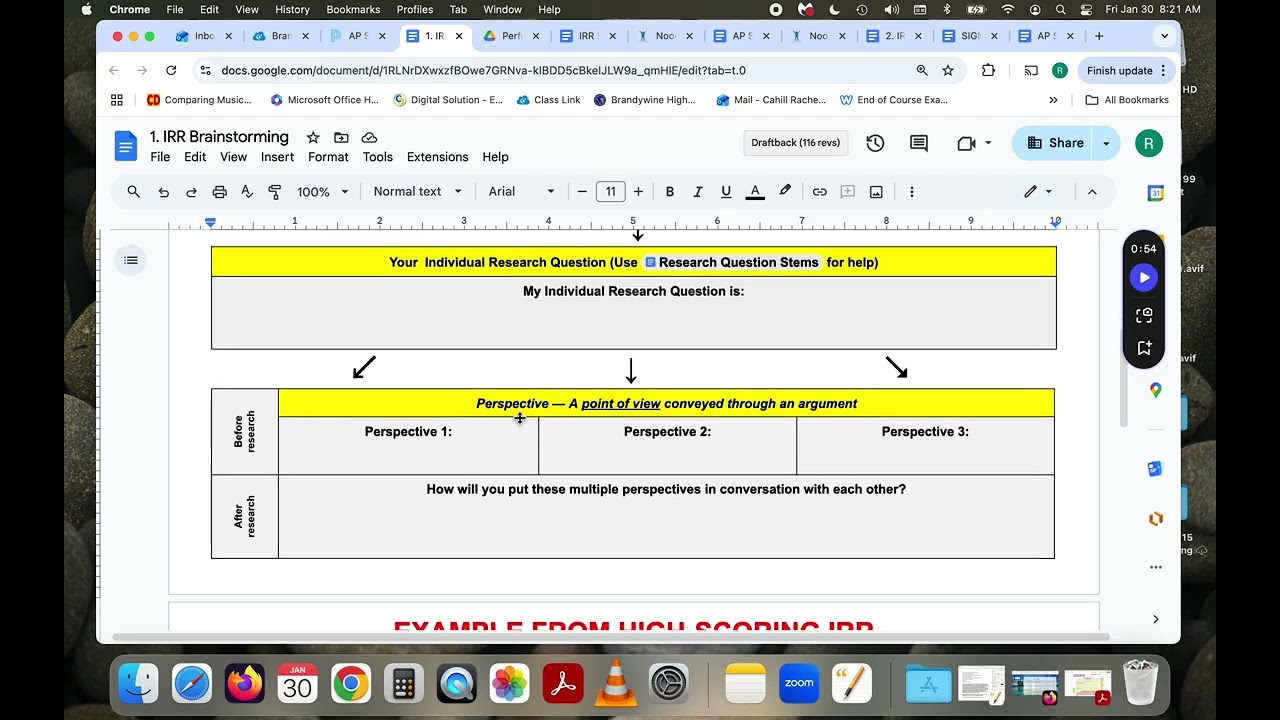Open the Docs home icon
1280x720 pixels.
(x=126, y=146)
